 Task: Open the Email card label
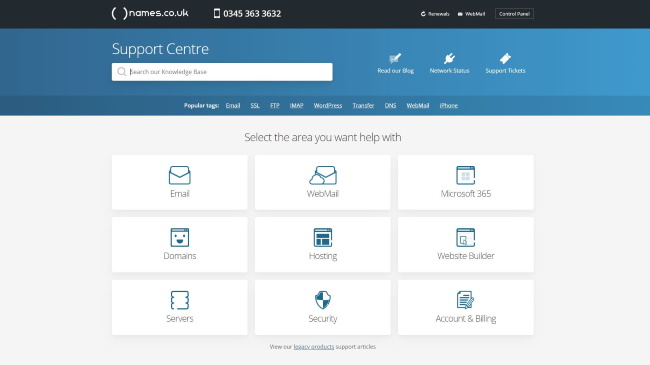179,194
